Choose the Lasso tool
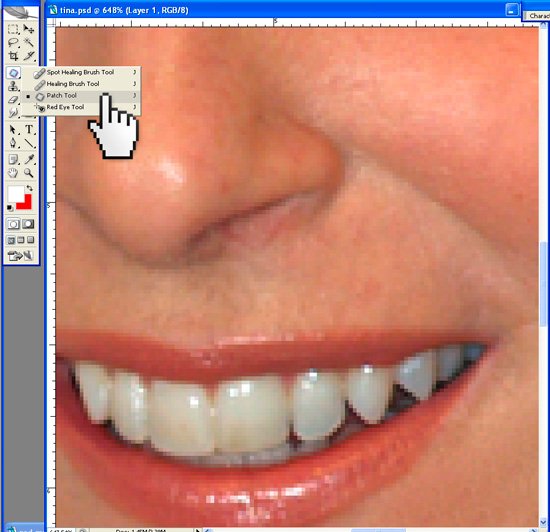Viewport: 550px width, 532px height. coord(13,42)
